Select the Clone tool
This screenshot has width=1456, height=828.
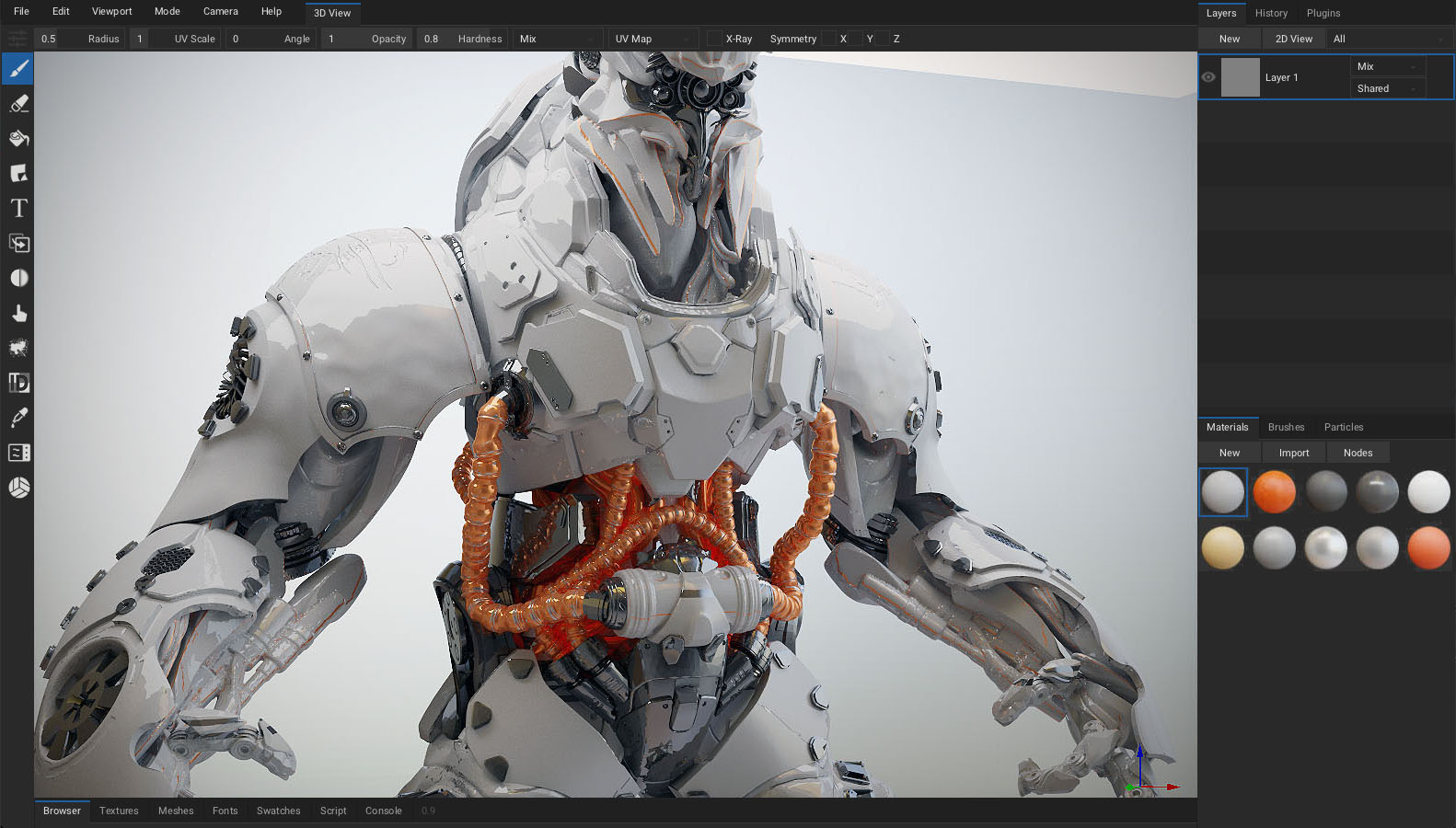click(18, 244)
